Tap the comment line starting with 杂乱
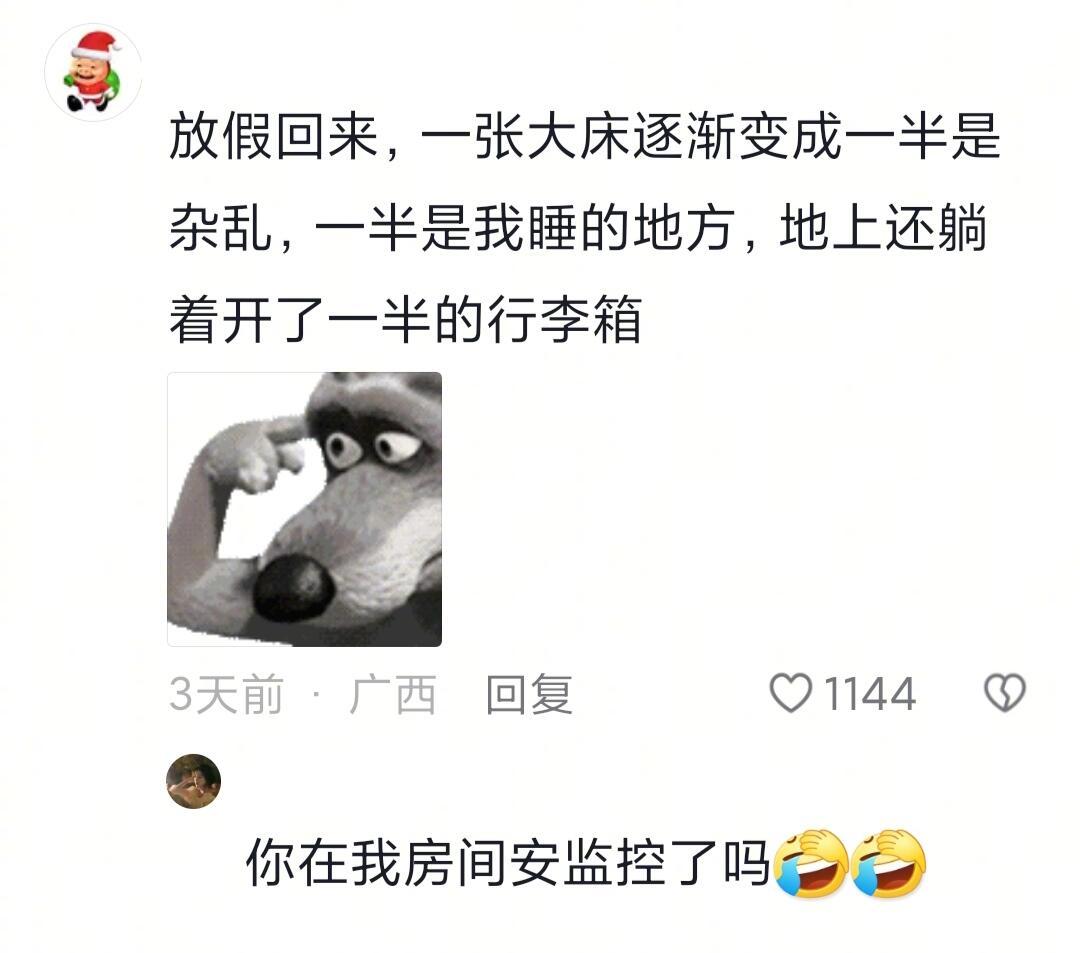Image resolution: width=1080 pixels, height=953 pixels. pyautogui.click(x=578, y=228)
